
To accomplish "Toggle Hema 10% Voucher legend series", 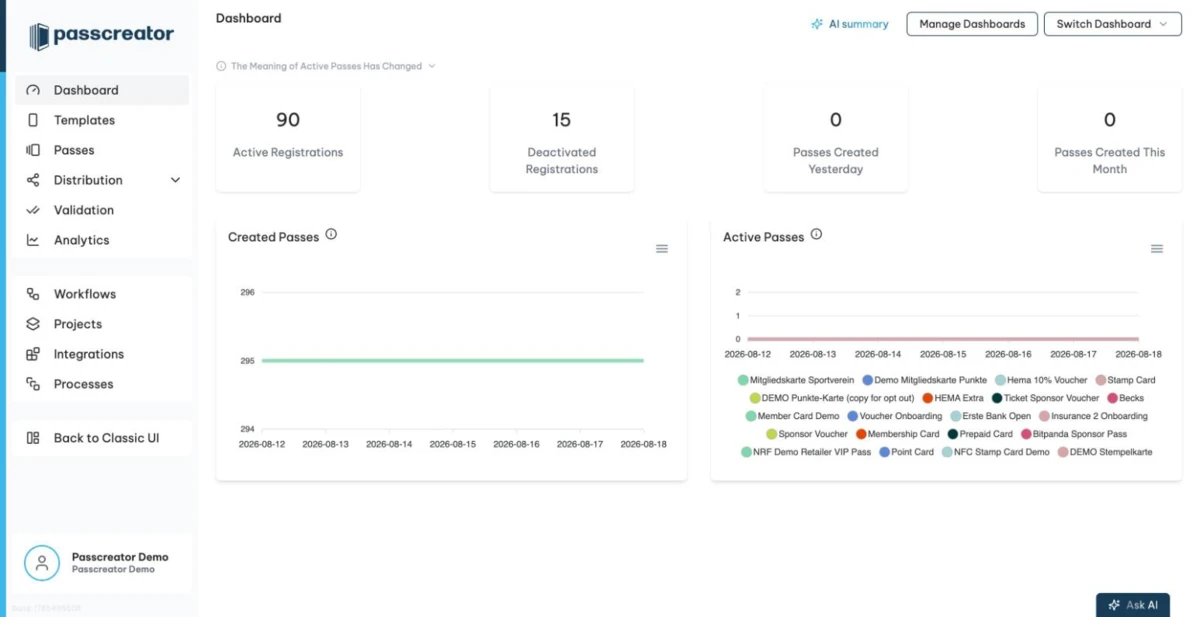I will click(1040, 380).
